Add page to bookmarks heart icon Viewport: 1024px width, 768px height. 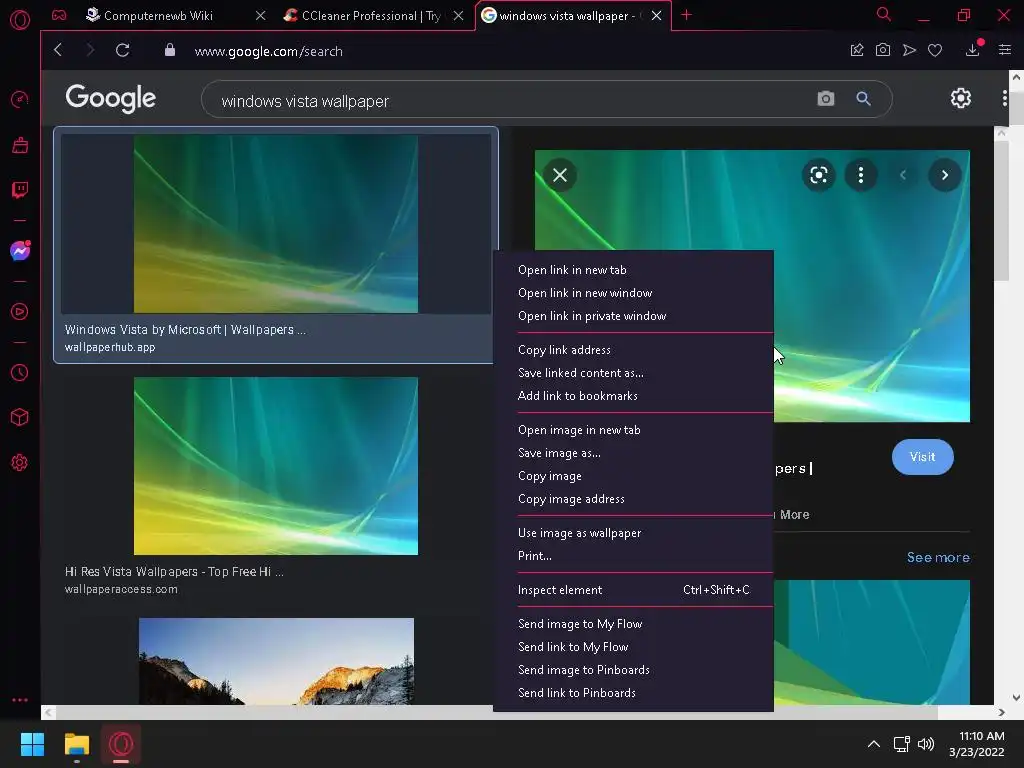[x=935, y=50]
